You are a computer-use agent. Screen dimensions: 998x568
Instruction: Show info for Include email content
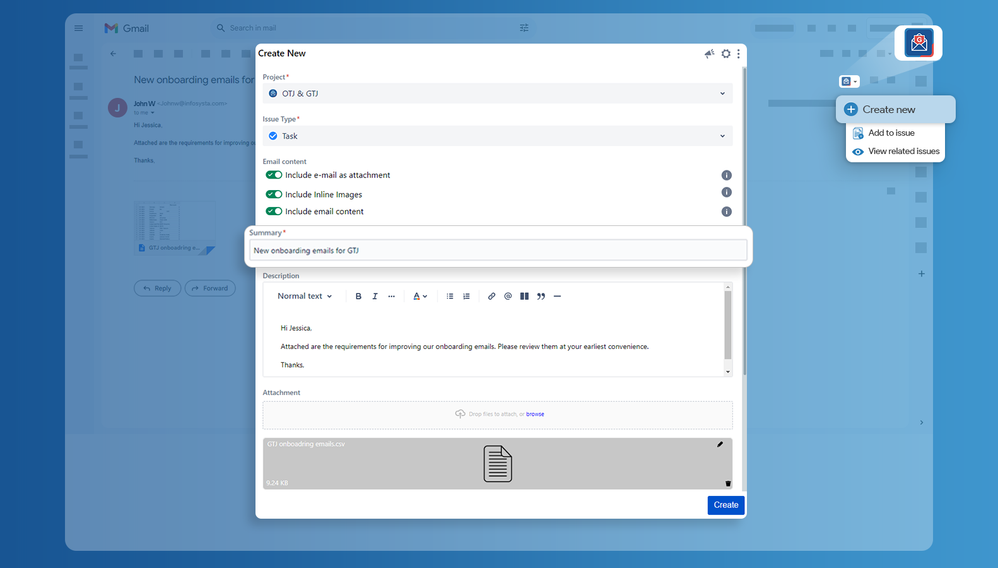click(x=726, y=211)
